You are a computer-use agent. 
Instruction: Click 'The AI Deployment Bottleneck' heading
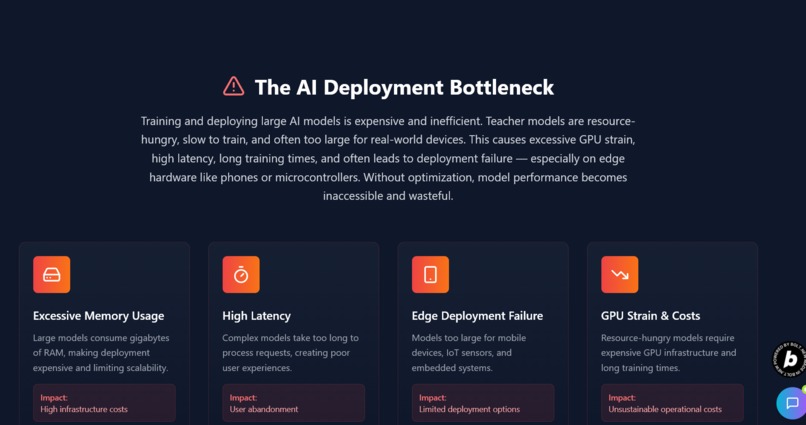[x=404, y=87]
